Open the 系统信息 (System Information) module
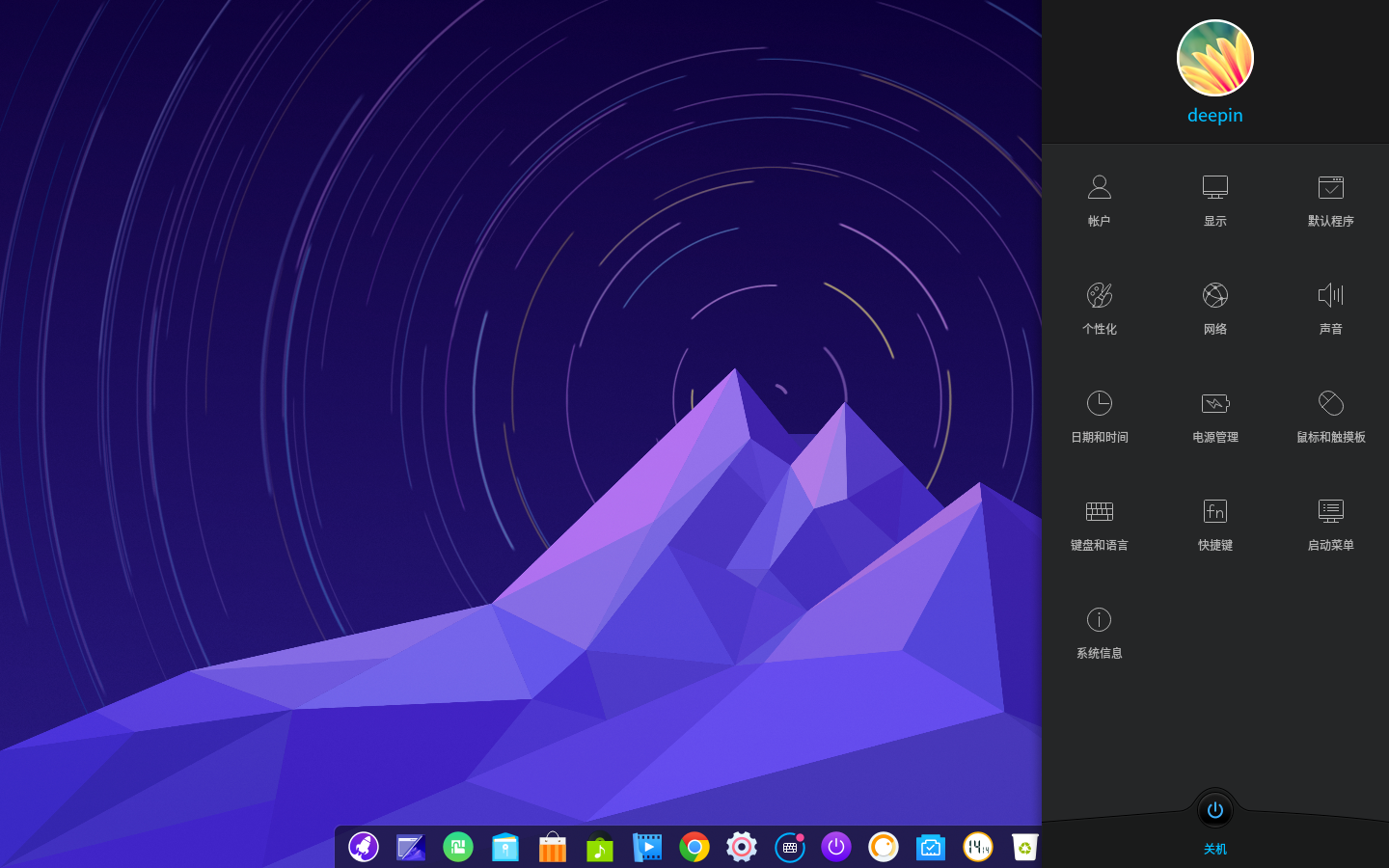1389x868 pixels. point(1099,632)
